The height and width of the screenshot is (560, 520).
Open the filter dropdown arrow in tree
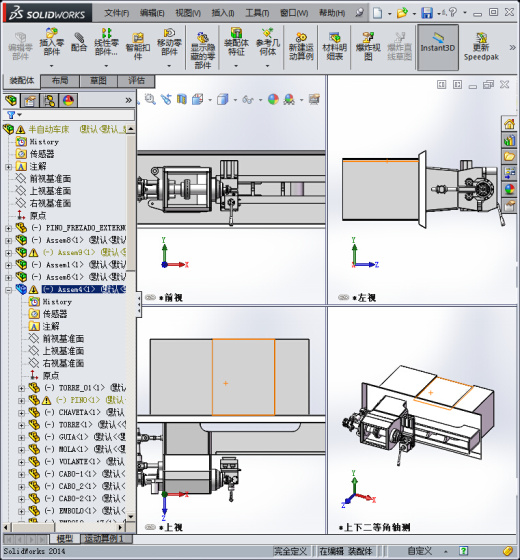point(20,115)
